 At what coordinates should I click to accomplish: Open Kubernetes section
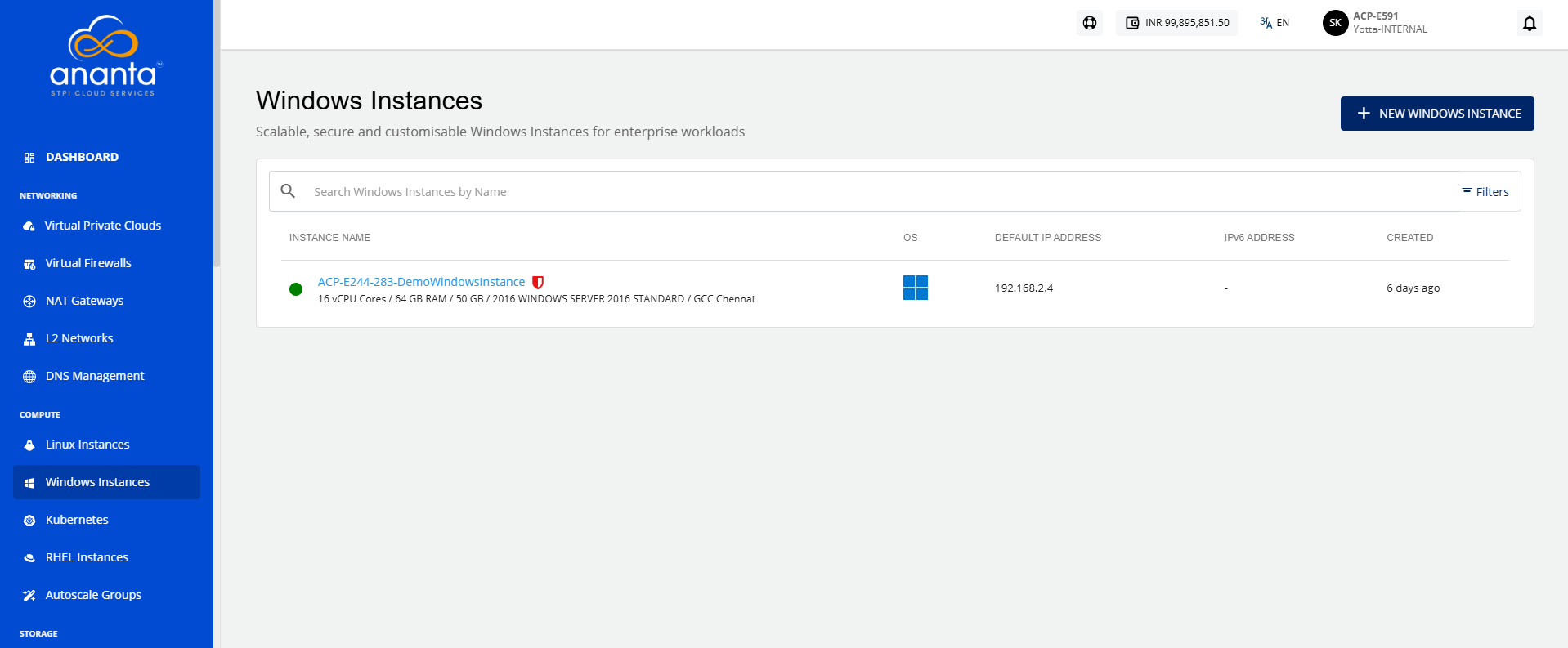pos(106,520)
